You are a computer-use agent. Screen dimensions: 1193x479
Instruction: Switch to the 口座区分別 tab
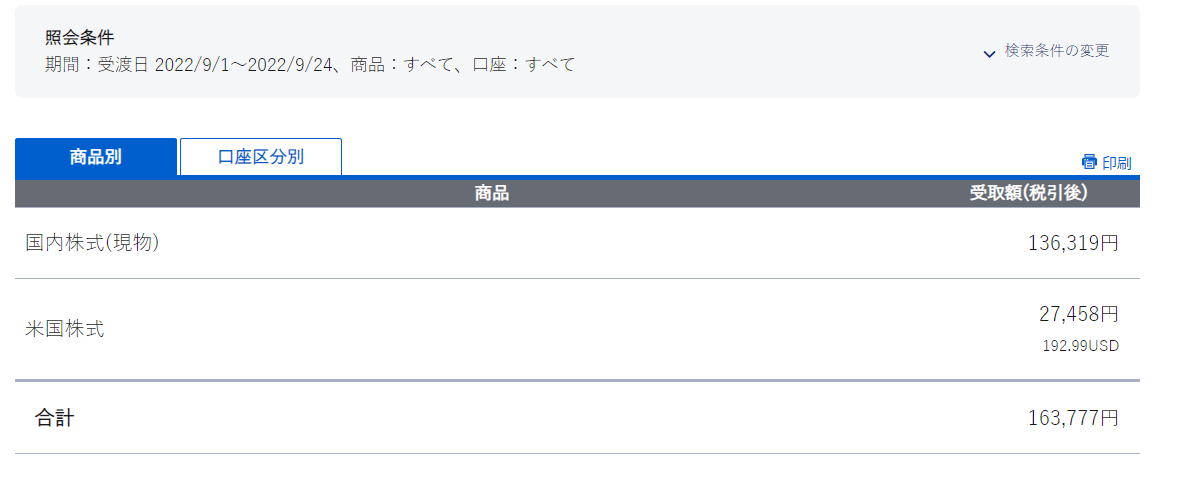coord(261,157)
